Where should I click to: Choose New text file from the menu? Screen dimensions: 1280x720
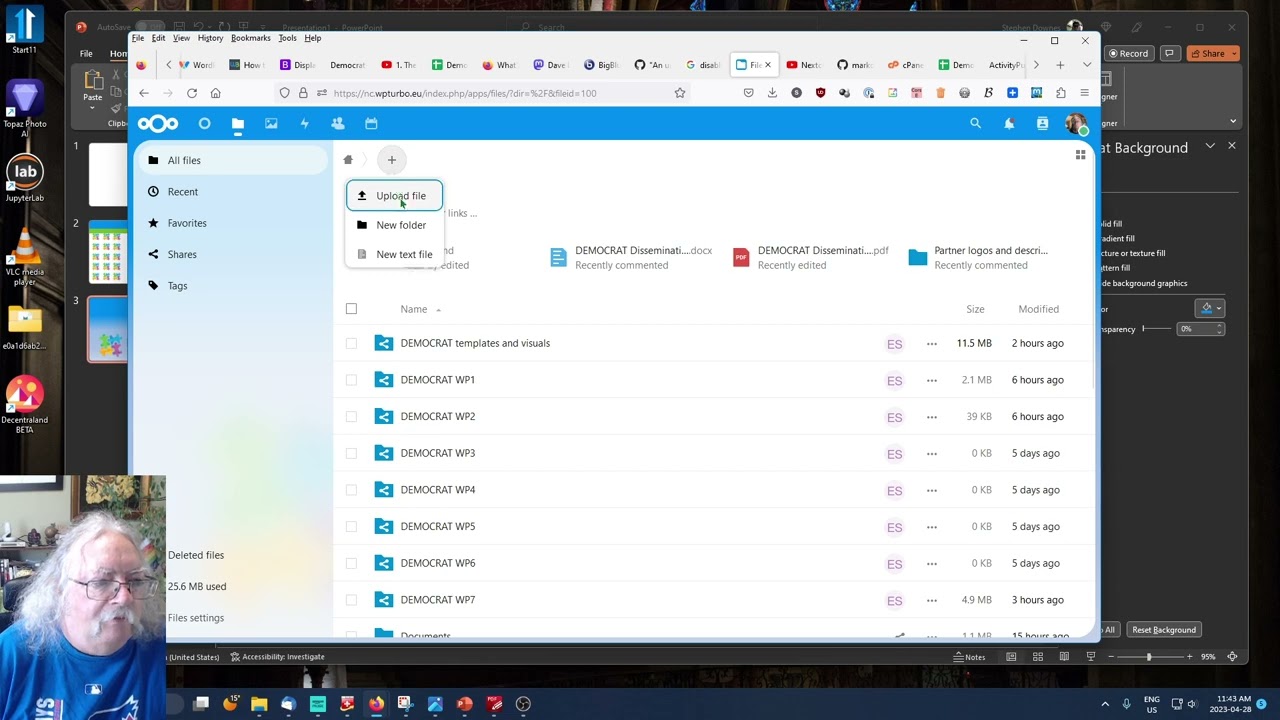click(394, 254)
